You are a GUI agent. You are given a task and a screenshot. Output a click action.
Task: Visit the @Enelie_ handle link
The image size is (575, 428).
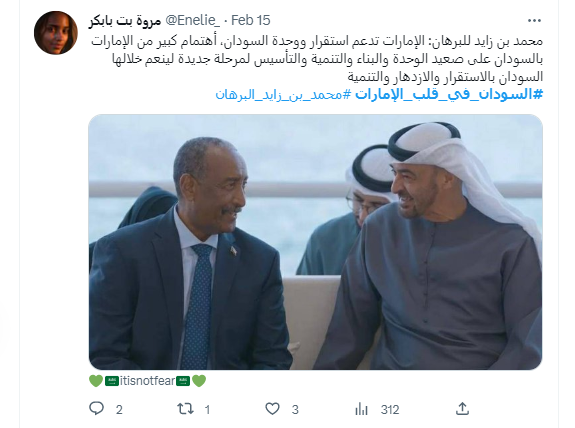coord(193,20)
